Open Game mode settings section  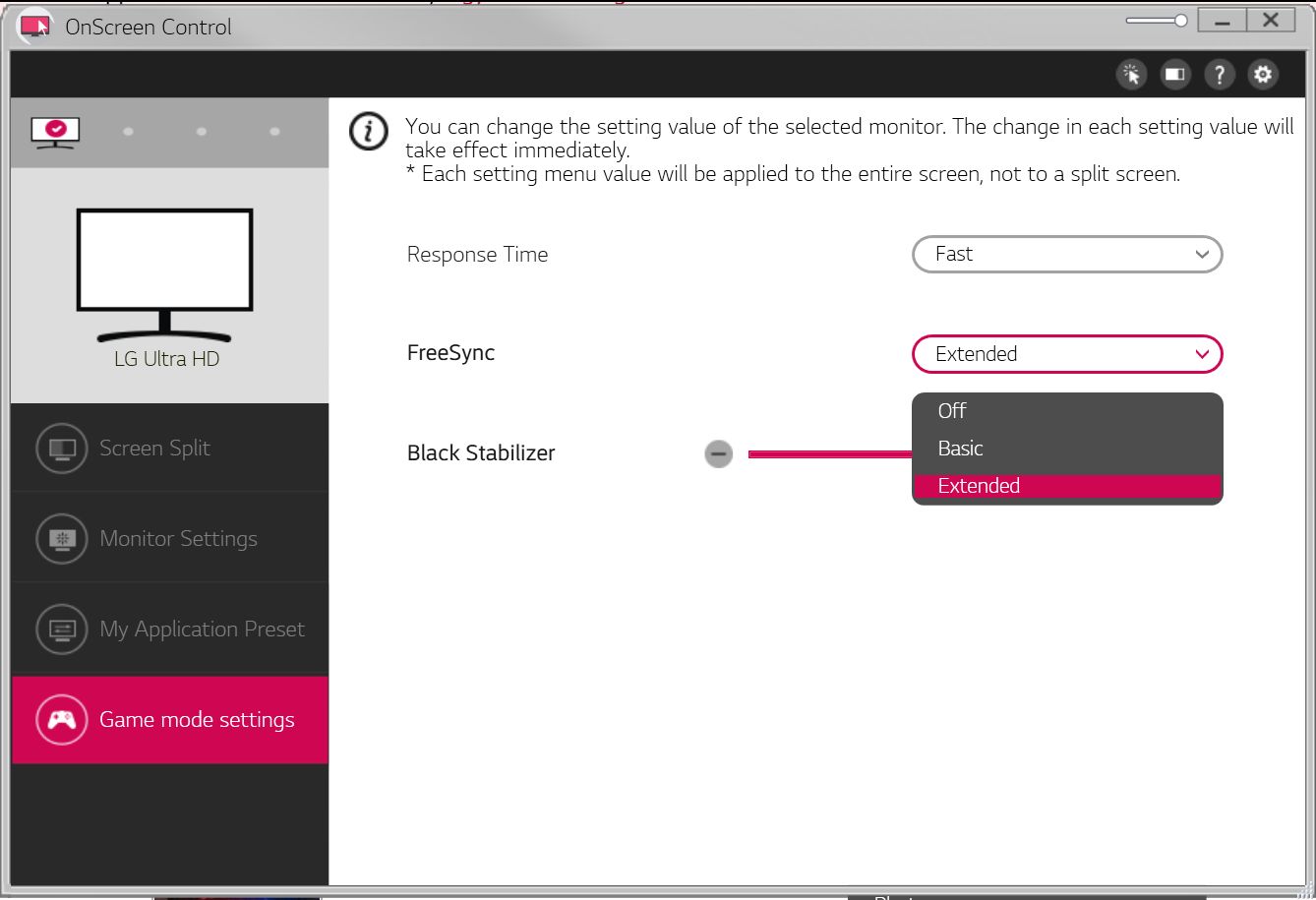tap(169, 720)
